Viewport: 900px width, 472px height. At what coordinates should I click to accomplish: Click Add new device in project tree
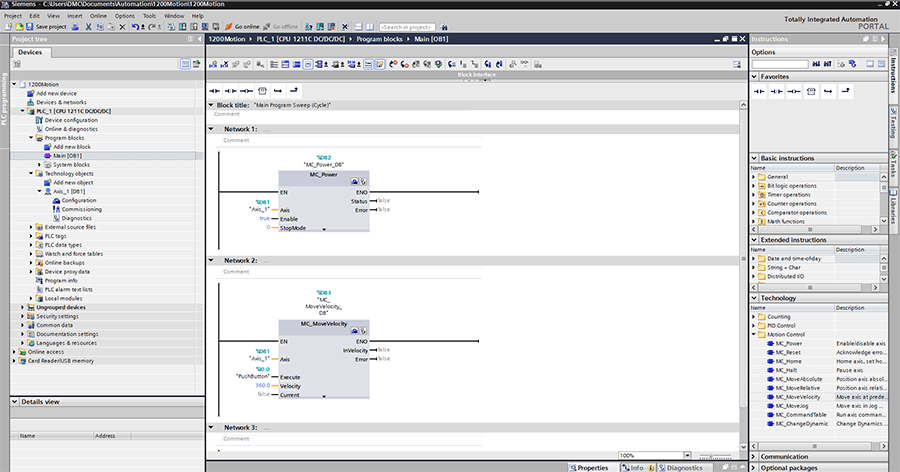pyautogui.click(x=56, y=93)
